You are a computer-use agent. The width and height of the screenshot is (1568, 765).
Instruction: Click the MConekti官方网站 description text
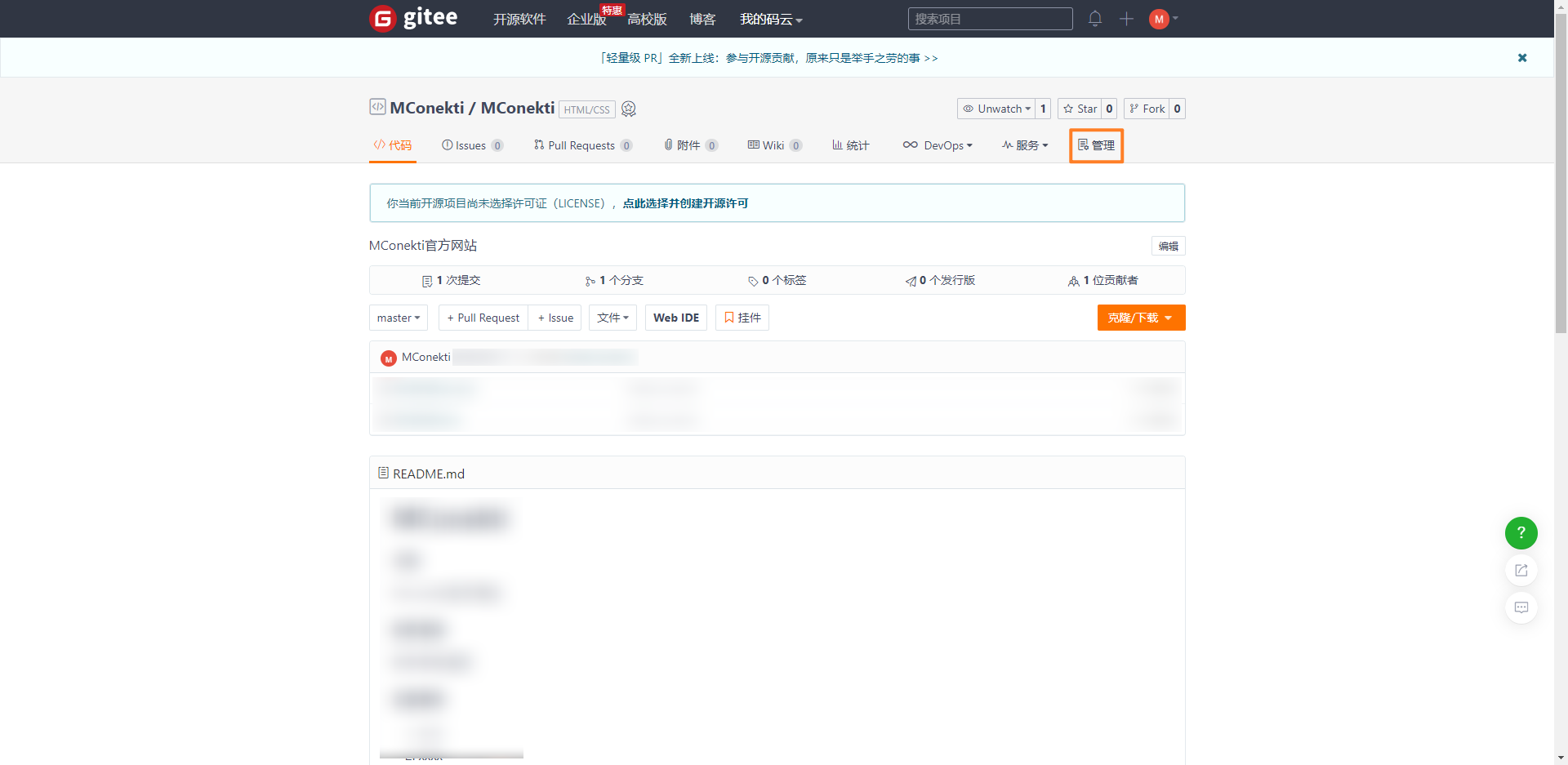423,246
